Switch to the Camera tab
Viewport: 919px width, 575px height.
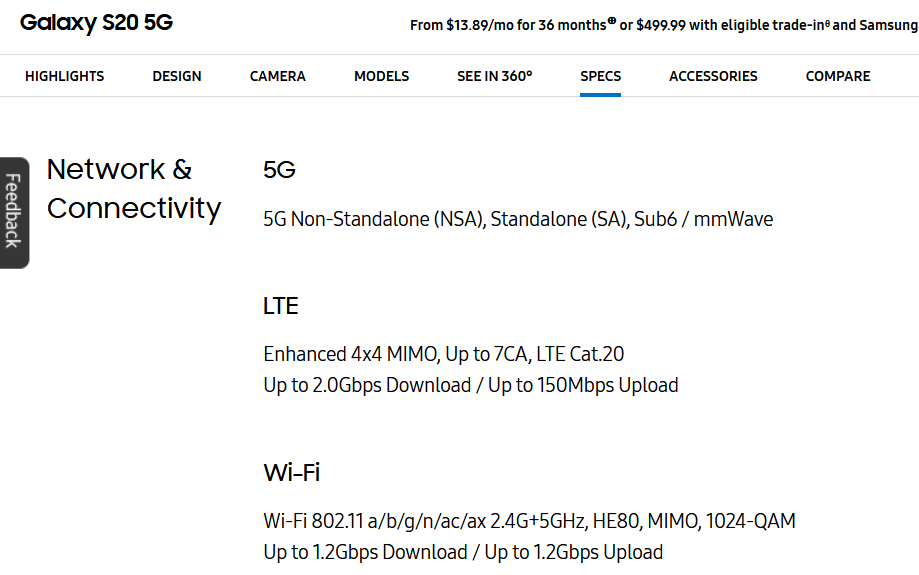coord(278,76)
